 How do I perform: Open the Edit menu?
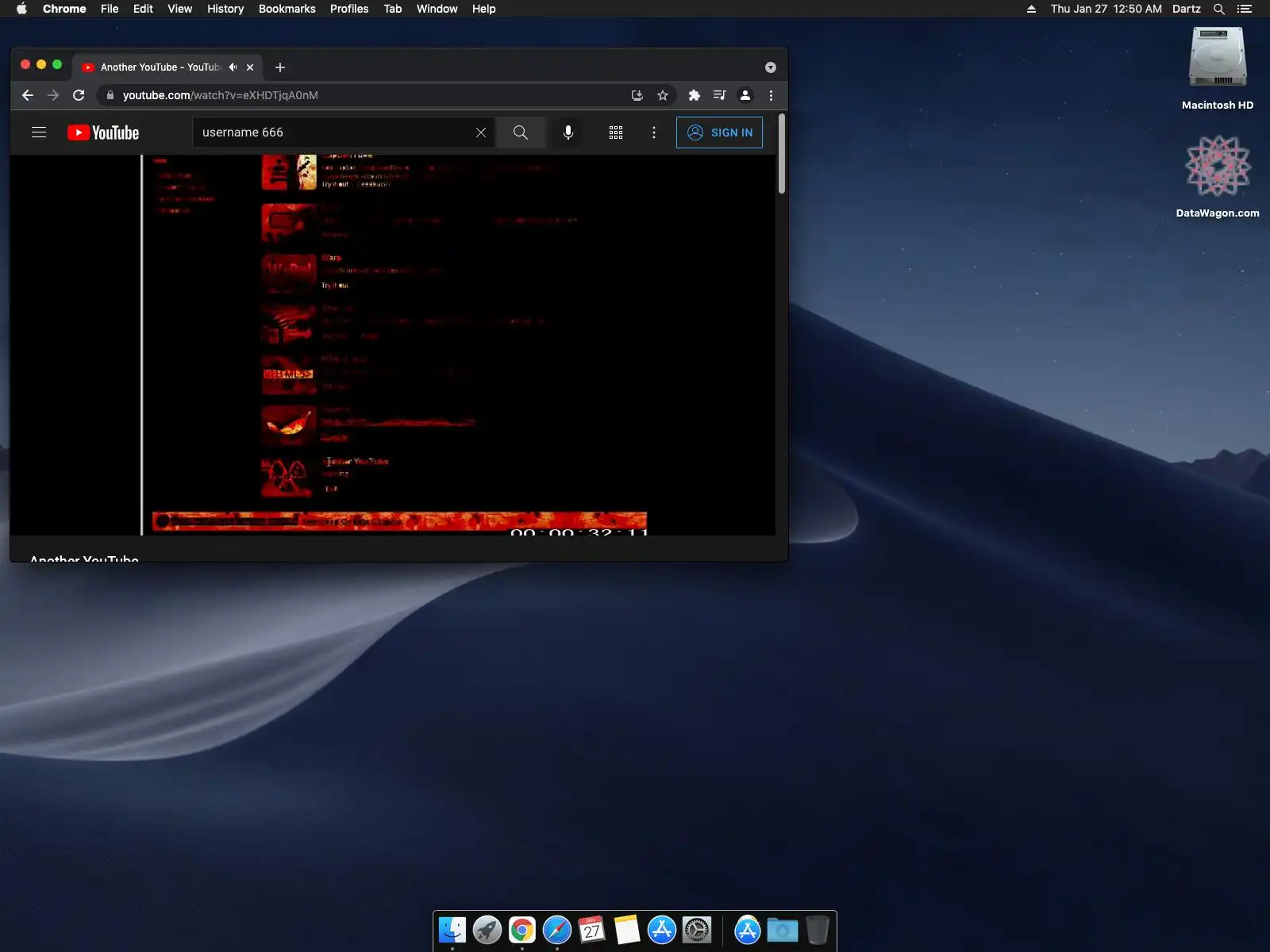(x=143, y=9)
